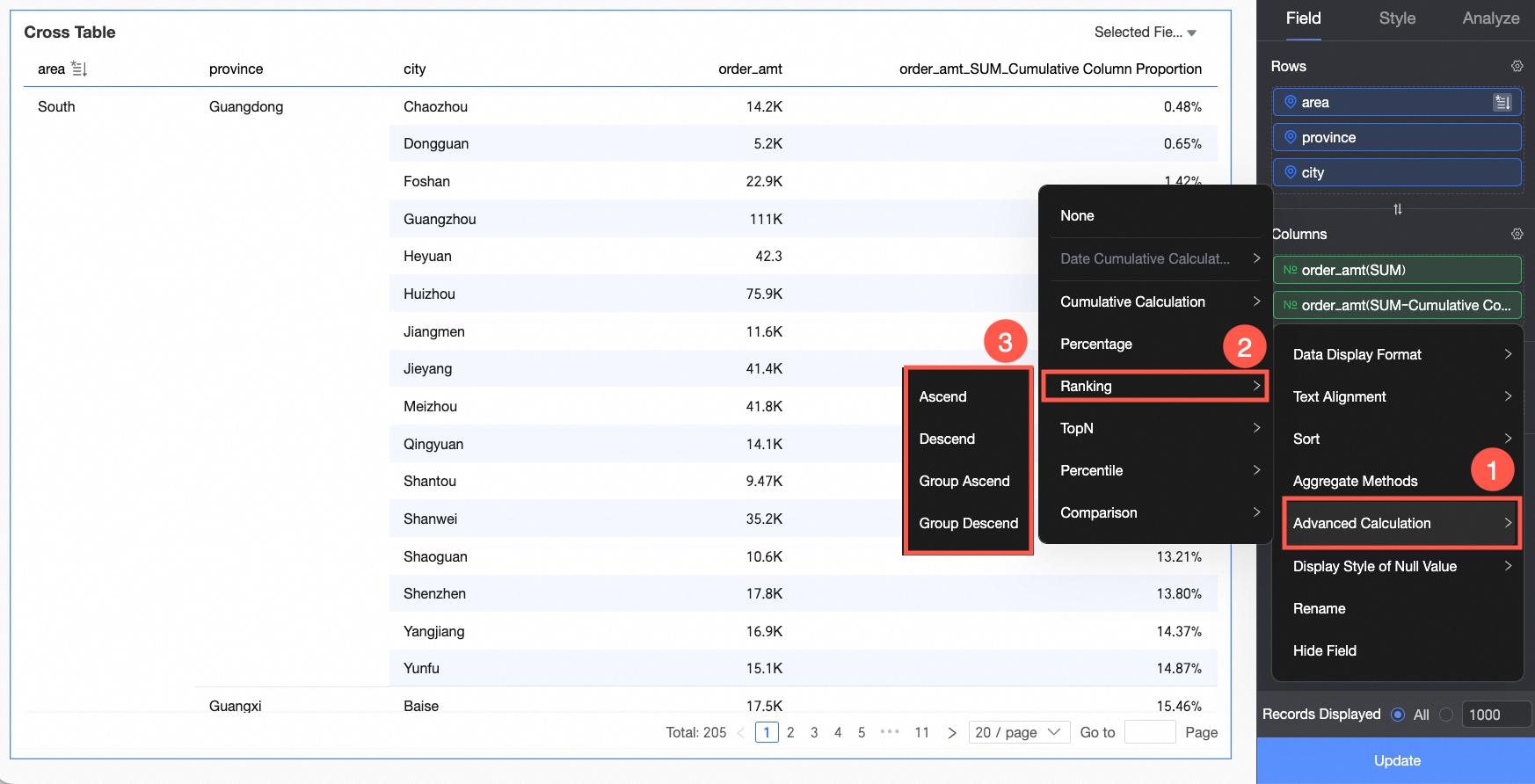Go to page 4
Screen dimensions: 1535x784
(838, 732)
